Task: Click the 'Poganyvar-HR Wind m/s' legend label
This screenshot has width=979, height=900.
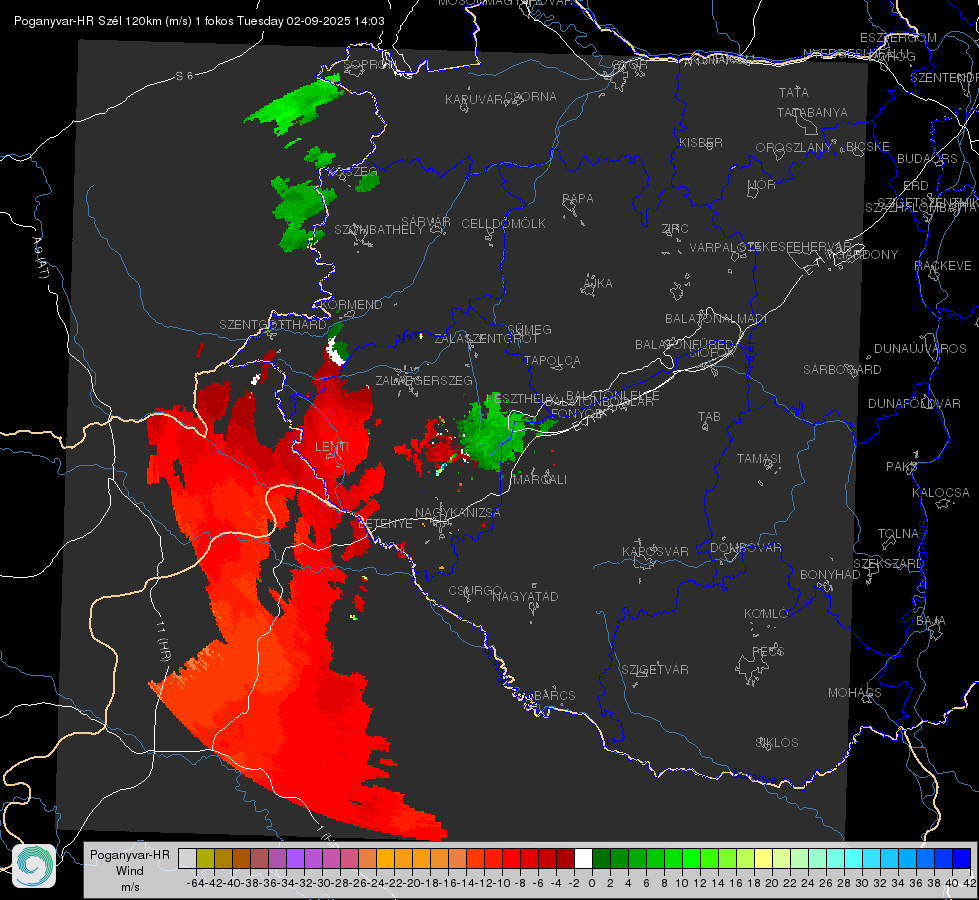Action: click(x=130, y=871)
